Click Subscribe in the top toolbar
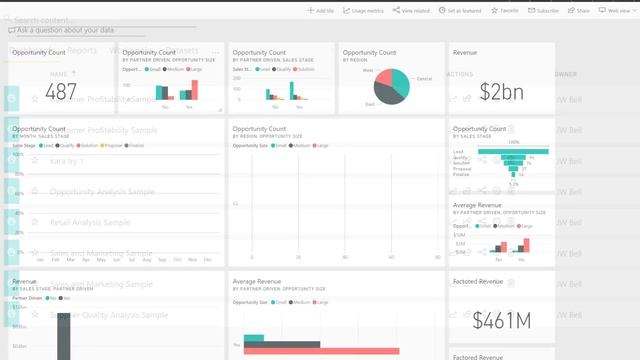Screen dimensions: 640x360 coord(543,11)
